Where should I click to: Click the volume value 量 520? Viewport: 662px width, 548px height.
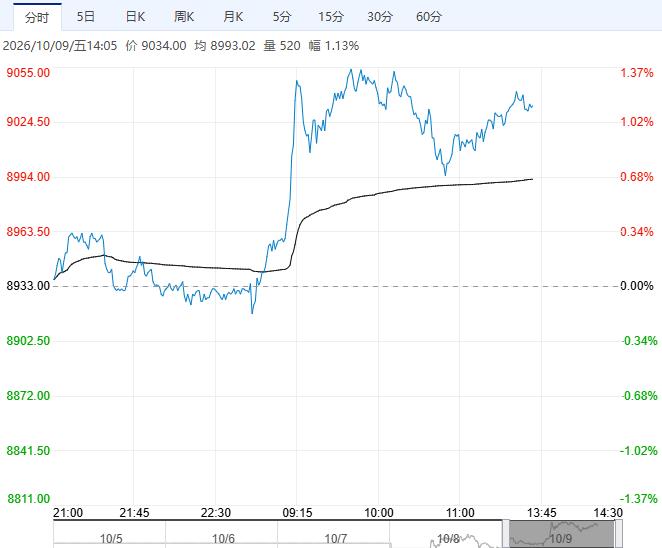click(282, 46)
